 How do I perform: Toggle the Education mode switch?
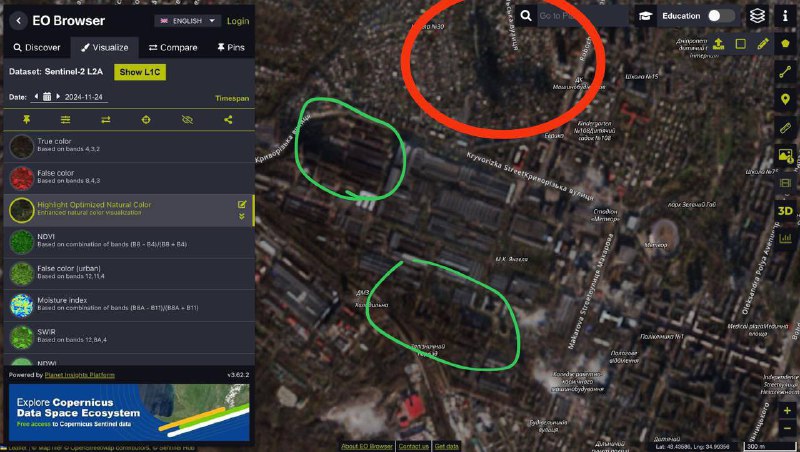(721, 16)
